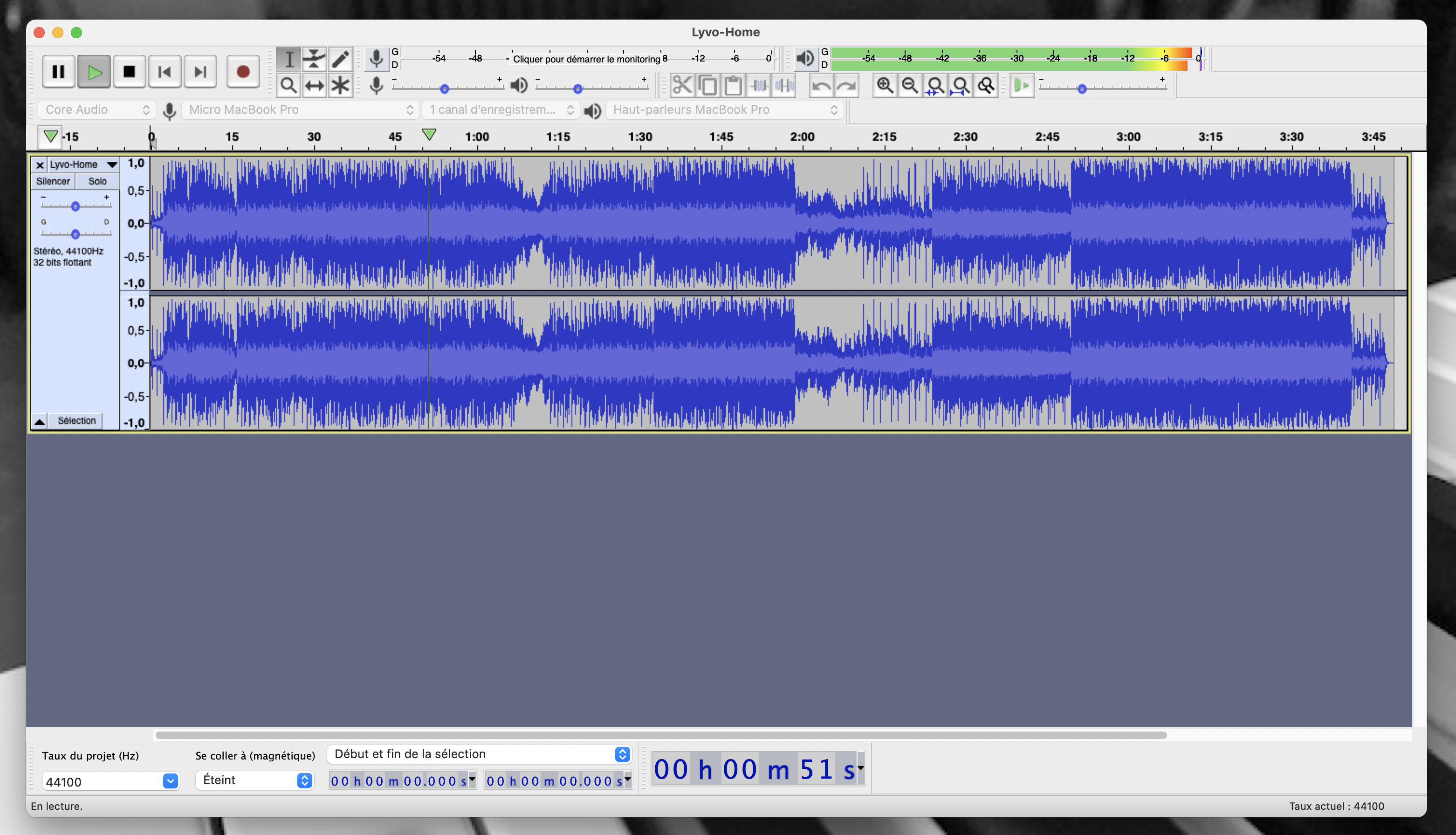Adjust the track pan slider
This screenshot has width=1456, height=835.
pos(75,233)
